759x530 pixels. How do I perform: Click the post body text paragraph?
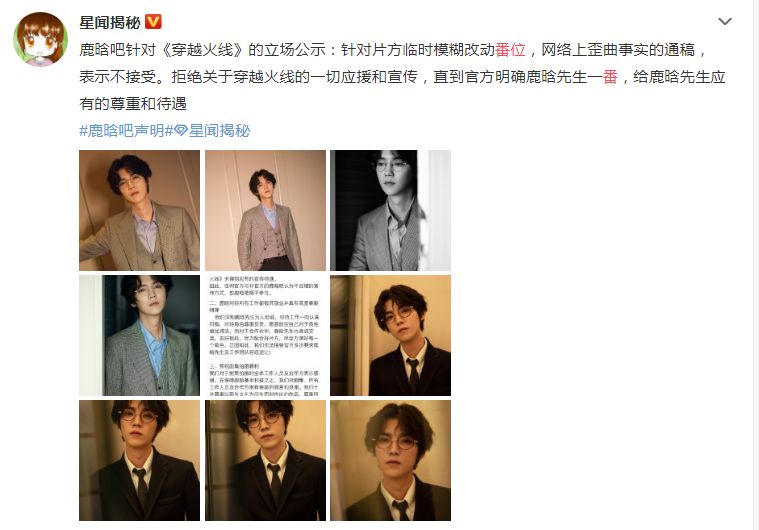[402, 77]
